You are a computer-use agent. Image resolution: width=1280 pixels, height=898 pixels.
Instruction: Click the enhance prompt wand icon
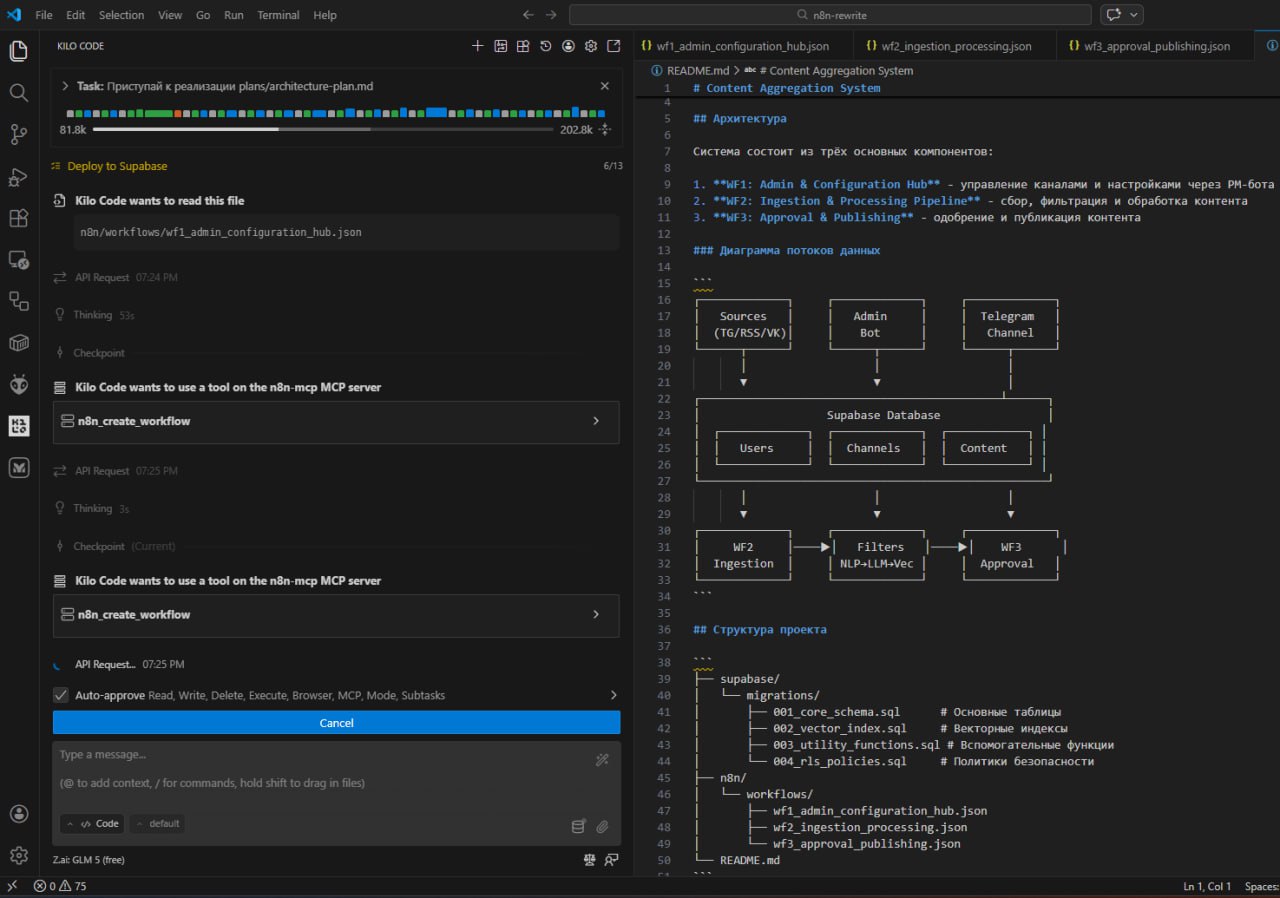[602, 760]
